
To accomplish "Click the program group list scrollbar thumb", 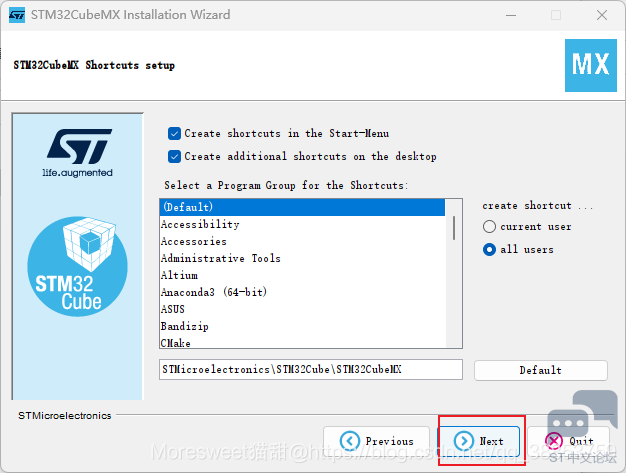I will pyautogui.click(x=454, y=228).
